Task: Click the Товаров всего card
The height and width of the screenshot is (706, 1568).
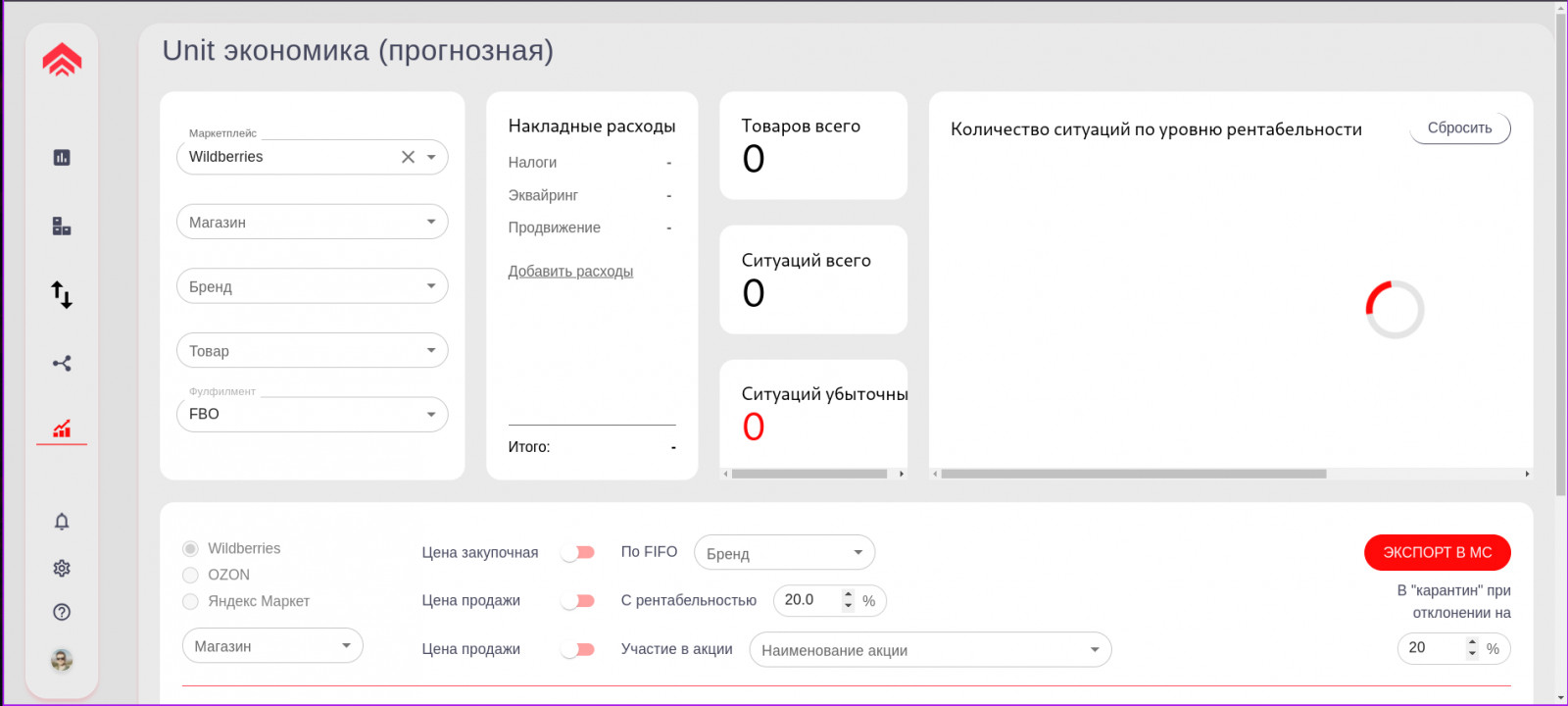Action: point(813,146)
